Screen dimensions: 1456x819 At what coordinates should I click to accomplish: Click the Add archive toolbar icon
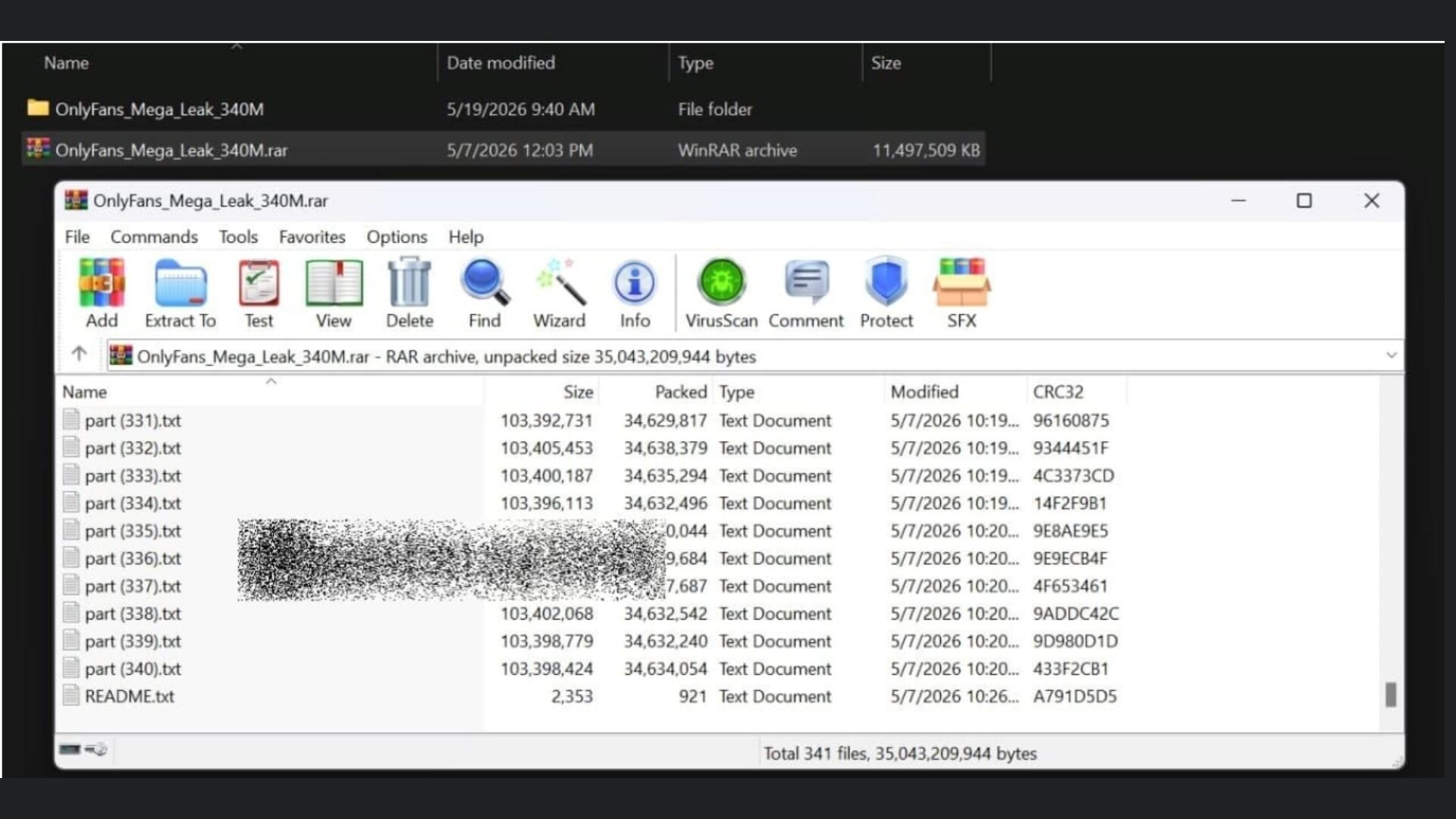[102, 283]
